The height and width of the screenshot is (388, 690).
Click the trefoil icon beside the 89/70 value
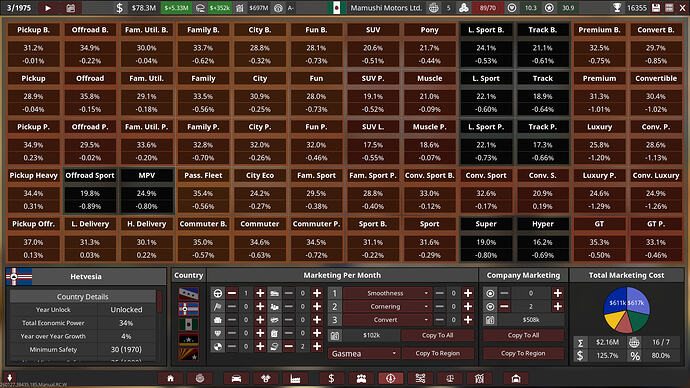[x=464, y=8]
